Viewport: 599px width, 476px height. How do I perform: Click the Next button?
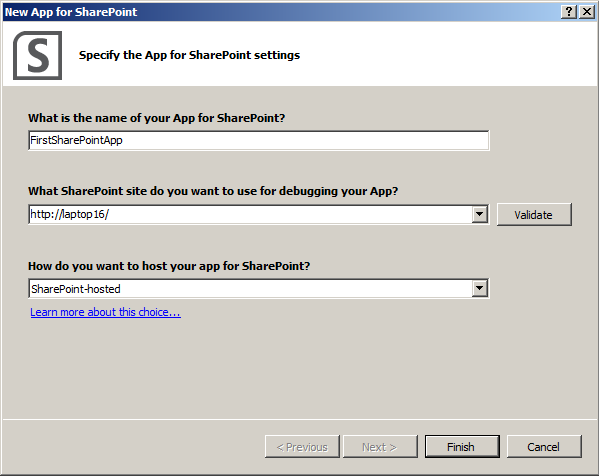point(380,447)
